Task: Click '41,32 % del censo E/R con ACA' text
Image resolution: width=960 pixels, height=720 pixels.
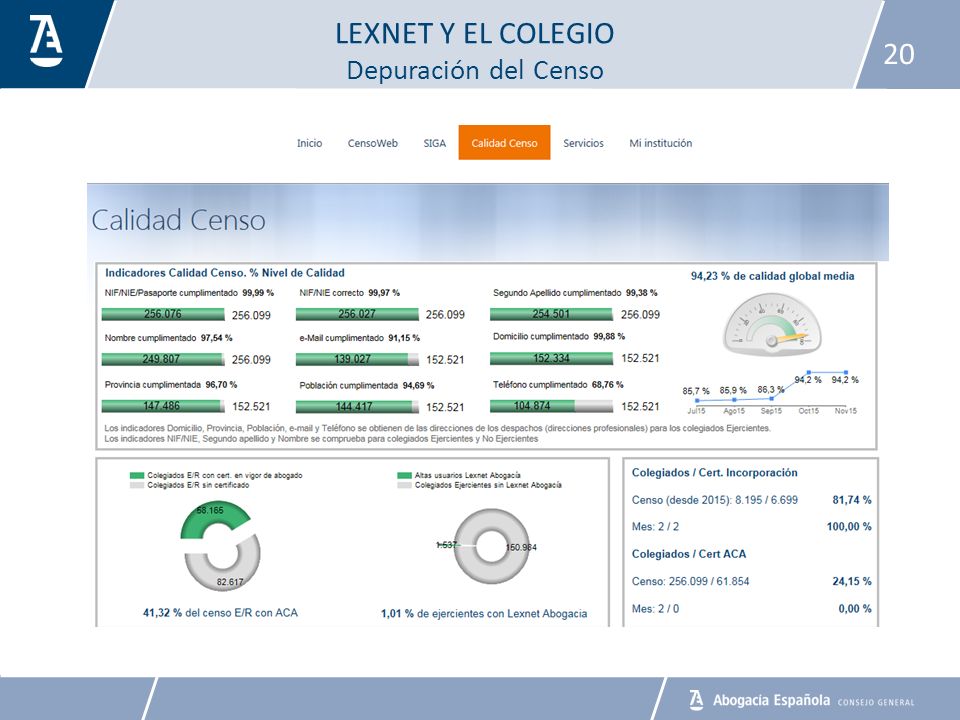Action: click(x=220, y=613)
